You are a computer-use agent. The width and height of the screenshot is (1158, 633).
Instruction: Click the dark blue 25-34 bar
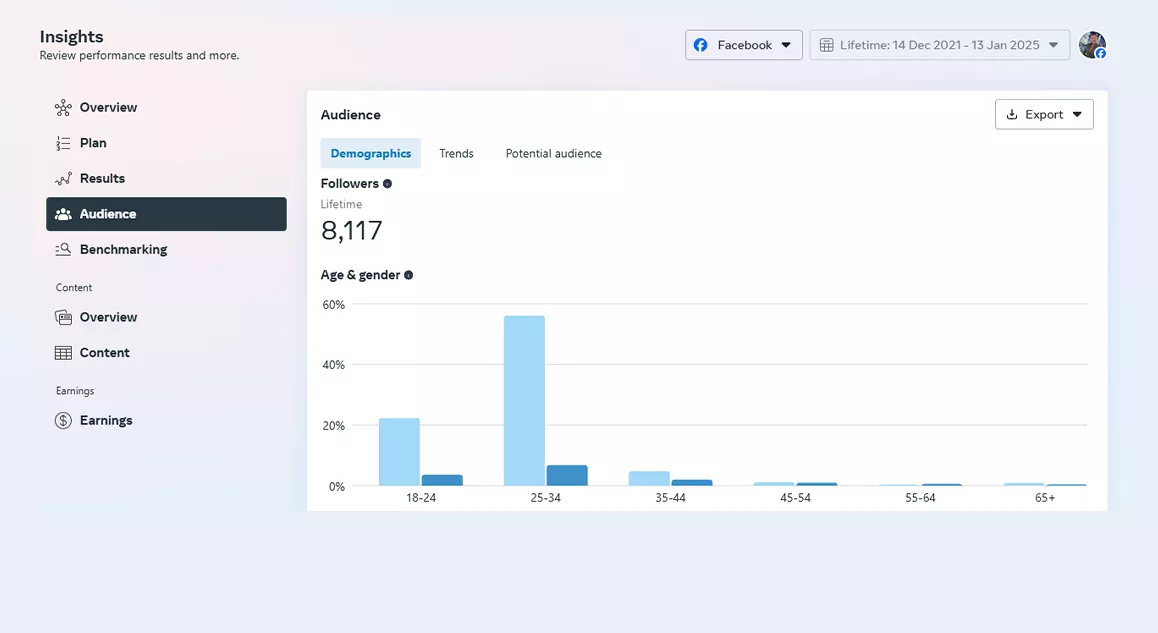(x=567, y=476)
